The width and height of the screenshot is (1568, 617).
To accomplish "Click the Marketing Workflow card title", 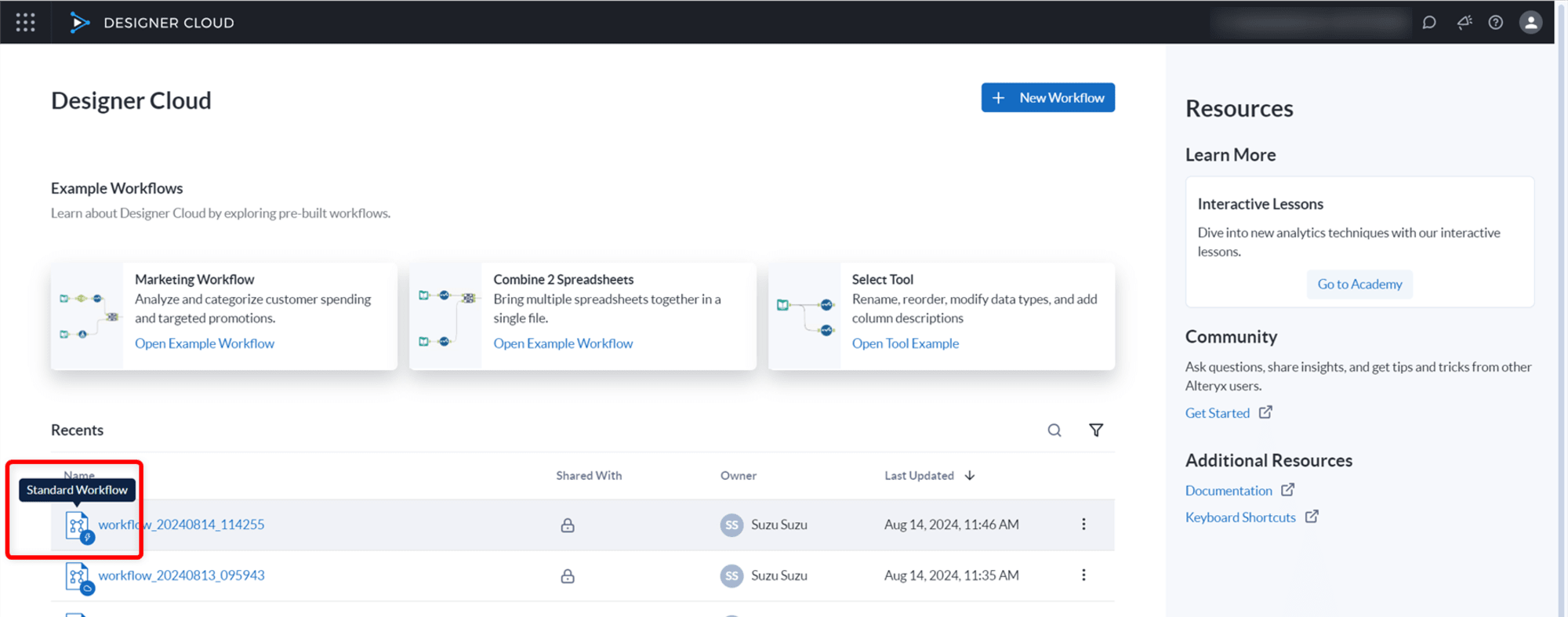I will tap(194, 279).
